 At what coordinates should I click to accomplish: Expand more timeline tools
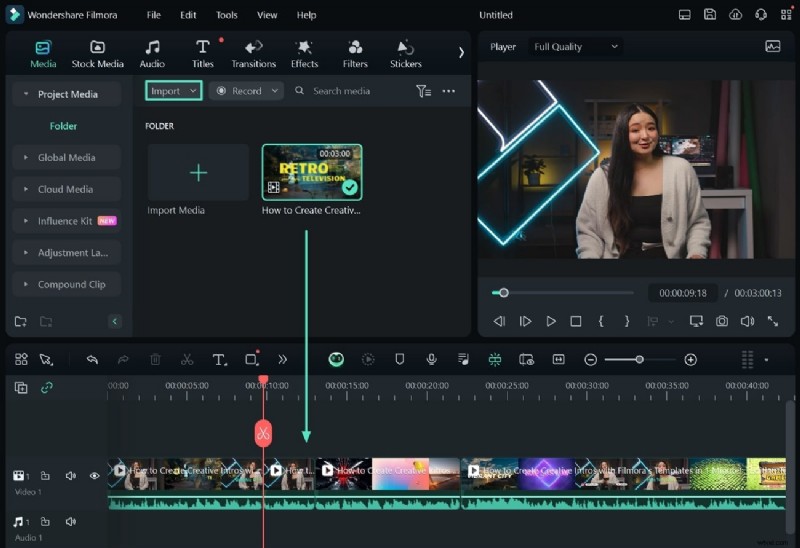tap(282, 360)
